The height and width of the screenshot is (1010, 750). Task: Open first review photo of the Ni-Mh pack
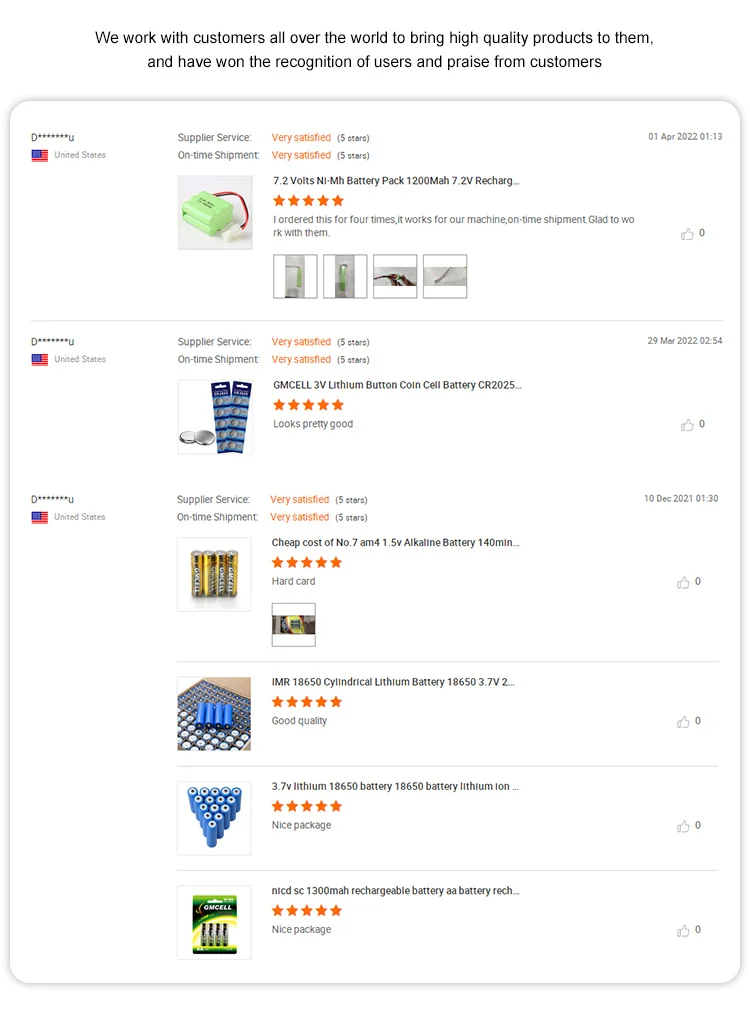point(295,276)
